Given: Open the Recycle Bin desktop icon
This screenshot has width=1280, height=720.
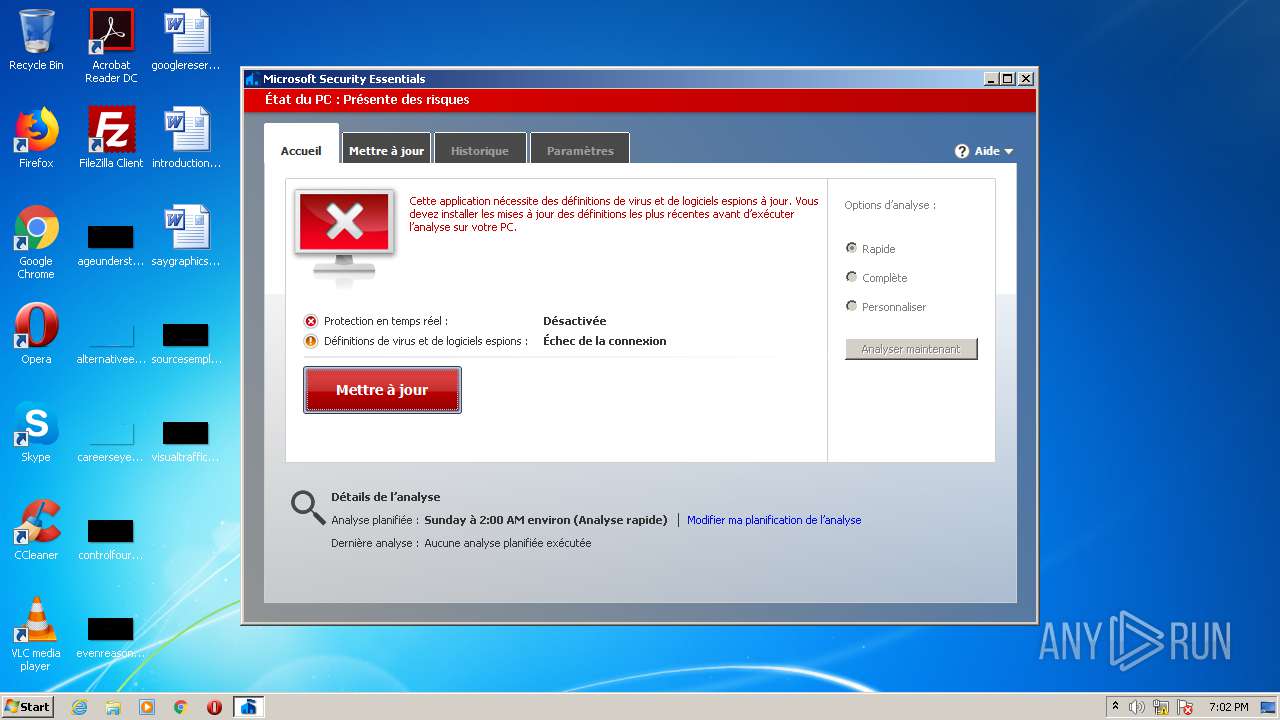Looking at the screenshot, I should [x=36, y=40].
